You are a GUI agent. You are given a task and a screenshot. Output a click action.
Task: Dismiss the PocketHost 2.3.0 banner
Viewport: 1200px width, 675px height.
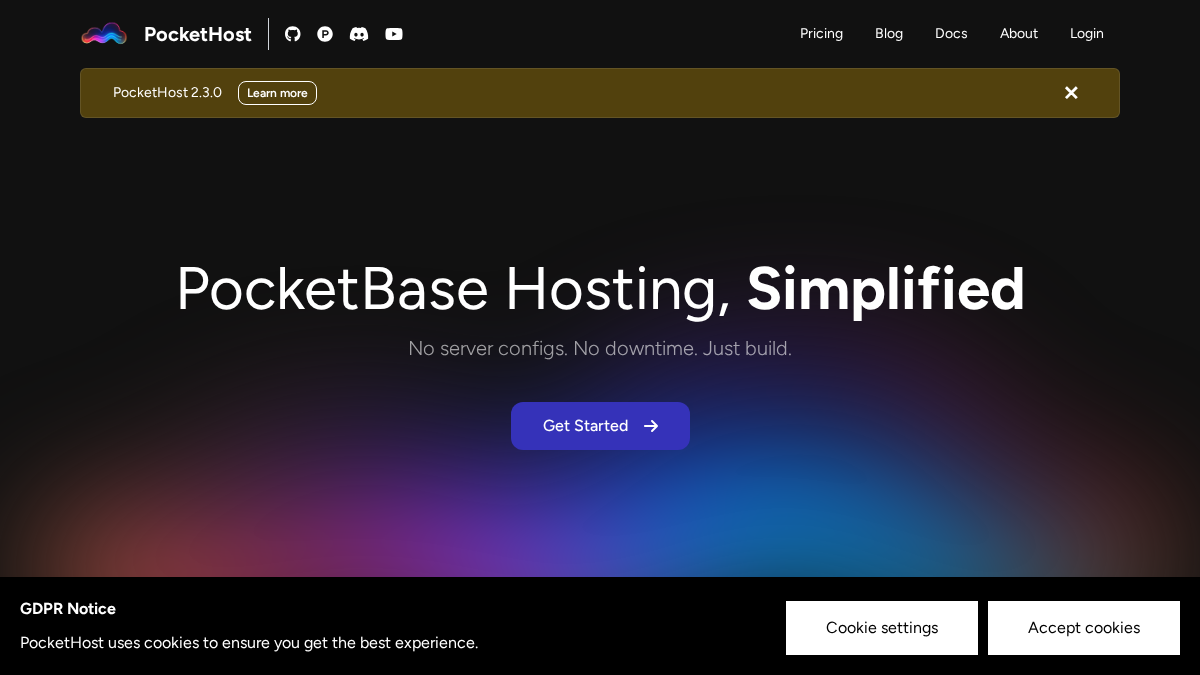coord(1071,93)
